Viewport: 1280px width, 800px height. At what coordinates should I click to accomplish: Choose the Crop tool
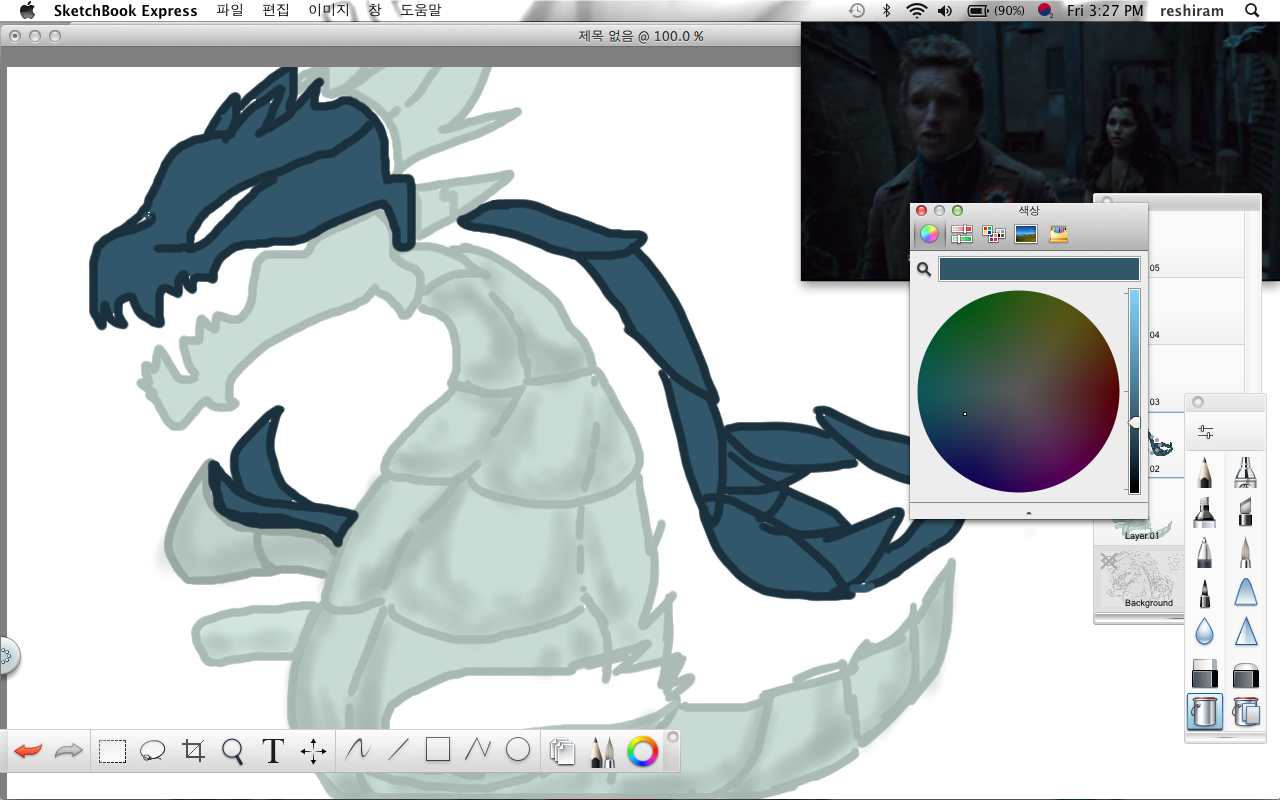(193, 751)
